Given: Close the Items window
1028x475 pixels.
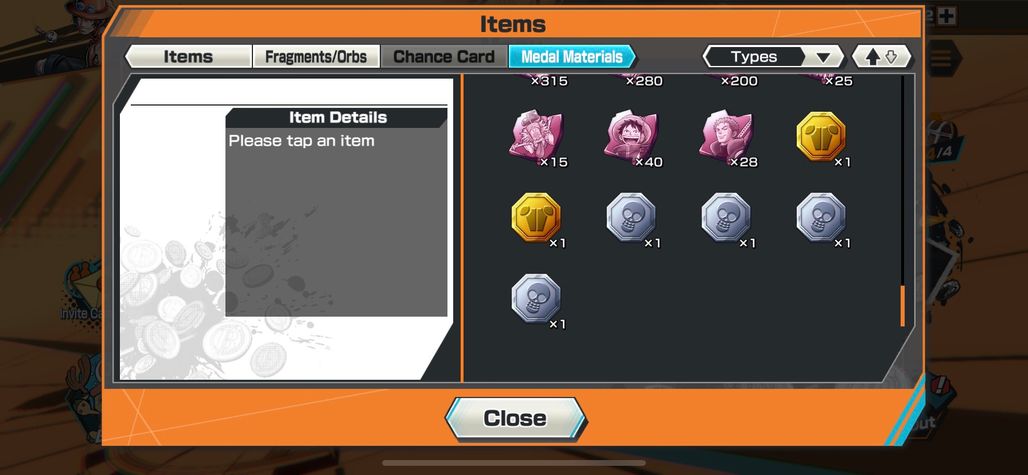Looking at the screenshot, I should (515, 419).
